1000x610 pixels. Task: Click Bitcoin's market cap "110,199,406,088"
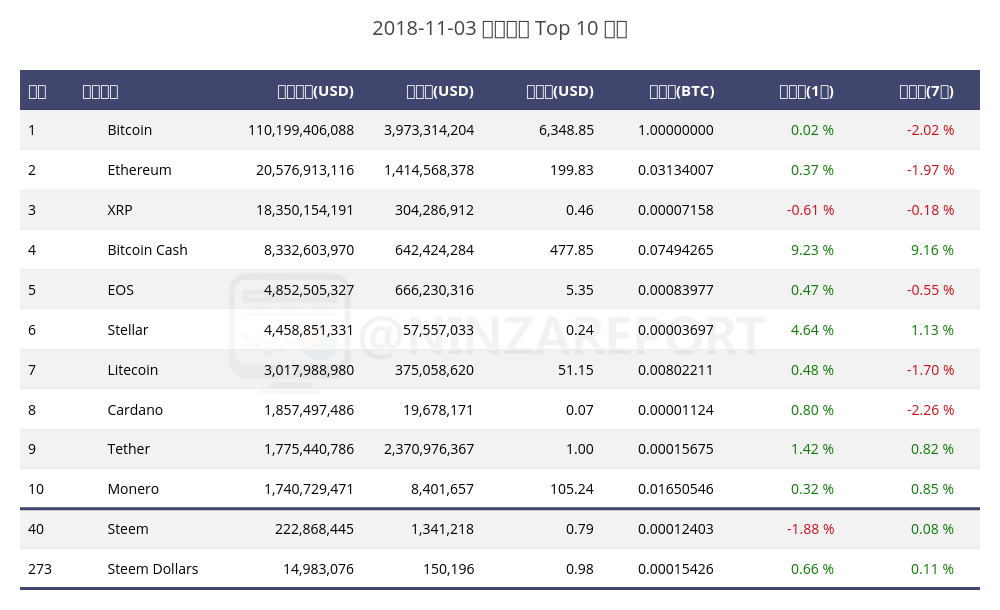coord(301,130)
